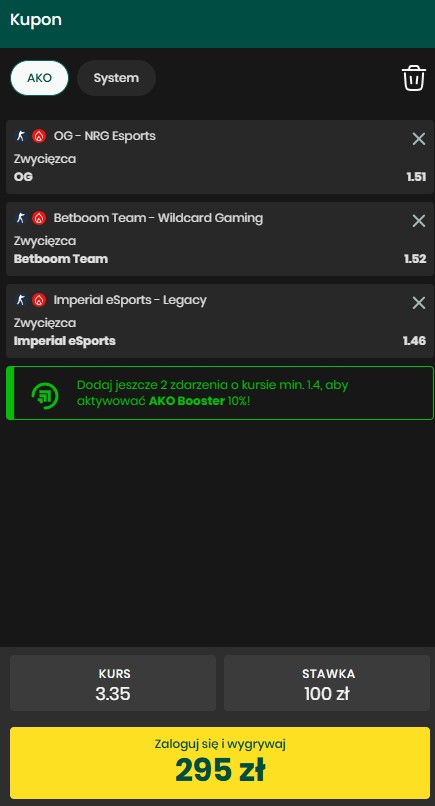Viewport: 435px width, 806px height.
Task: Open Imperial eSports - Legacy match title
Action: pos(130,300)
